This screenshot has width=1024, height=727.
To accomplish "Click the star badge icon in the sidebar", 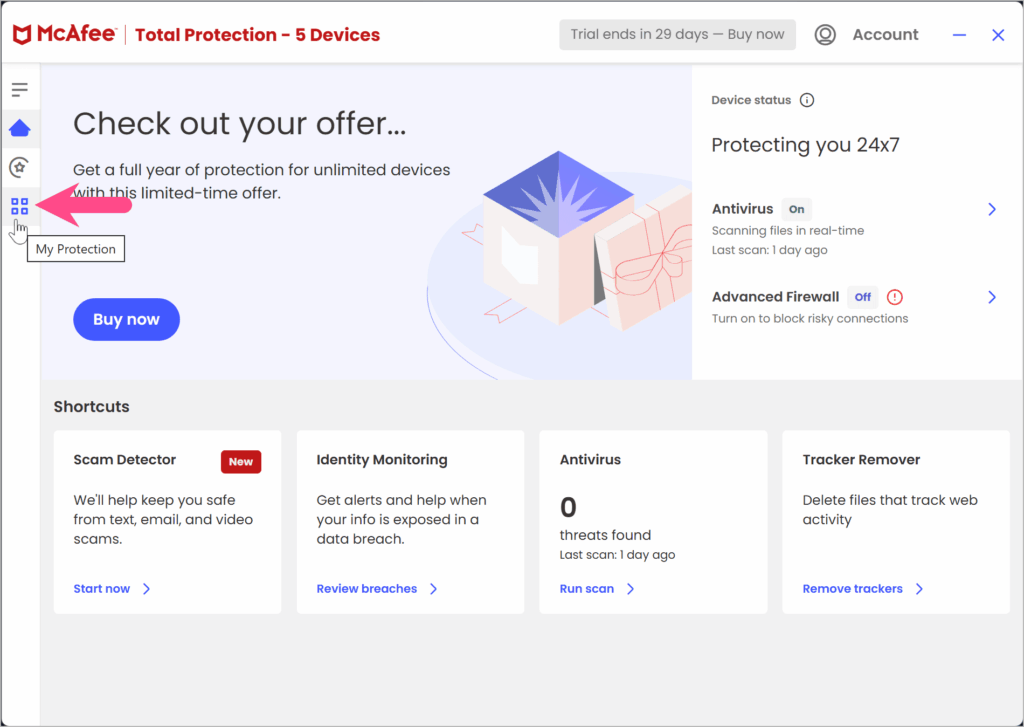I will point(21,167).
